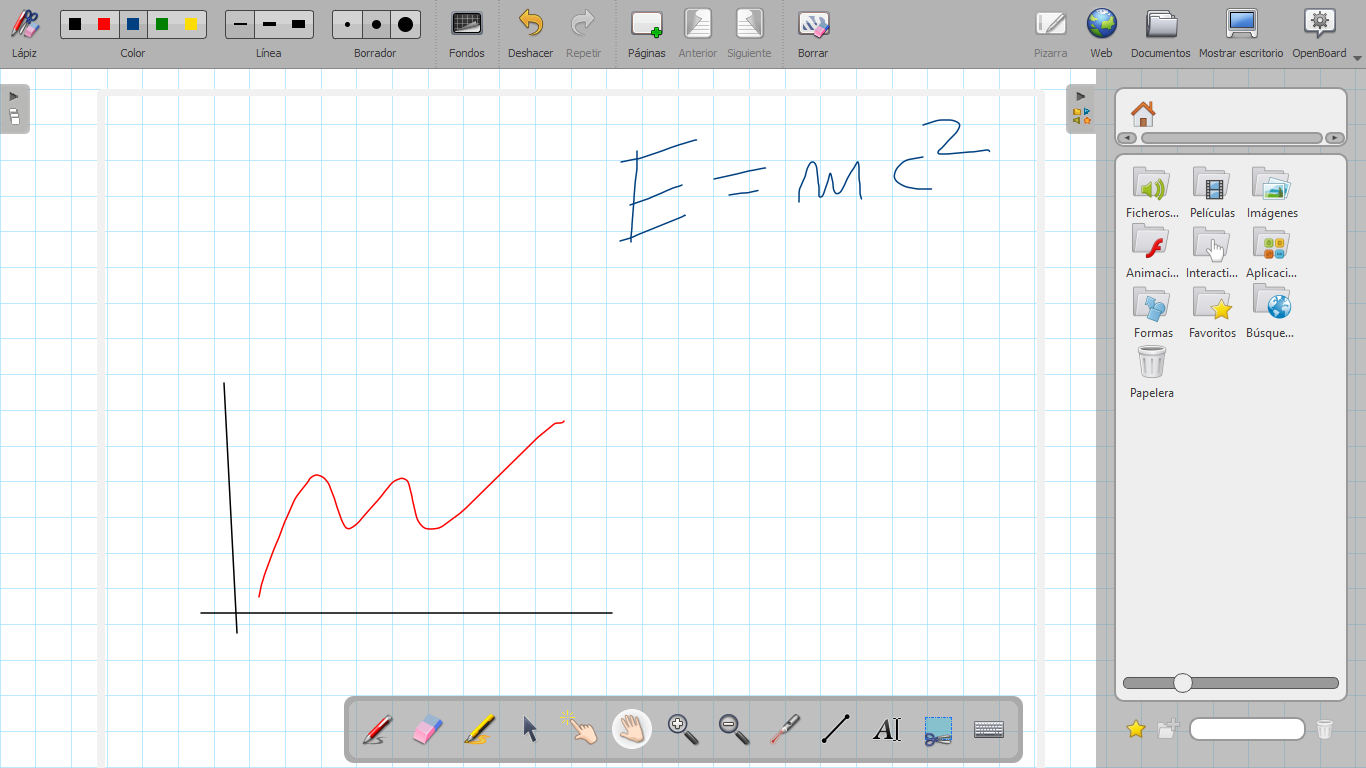Click Mostrar escritorio button
Screen dimensions: 1366x768
coord(1241,32)
